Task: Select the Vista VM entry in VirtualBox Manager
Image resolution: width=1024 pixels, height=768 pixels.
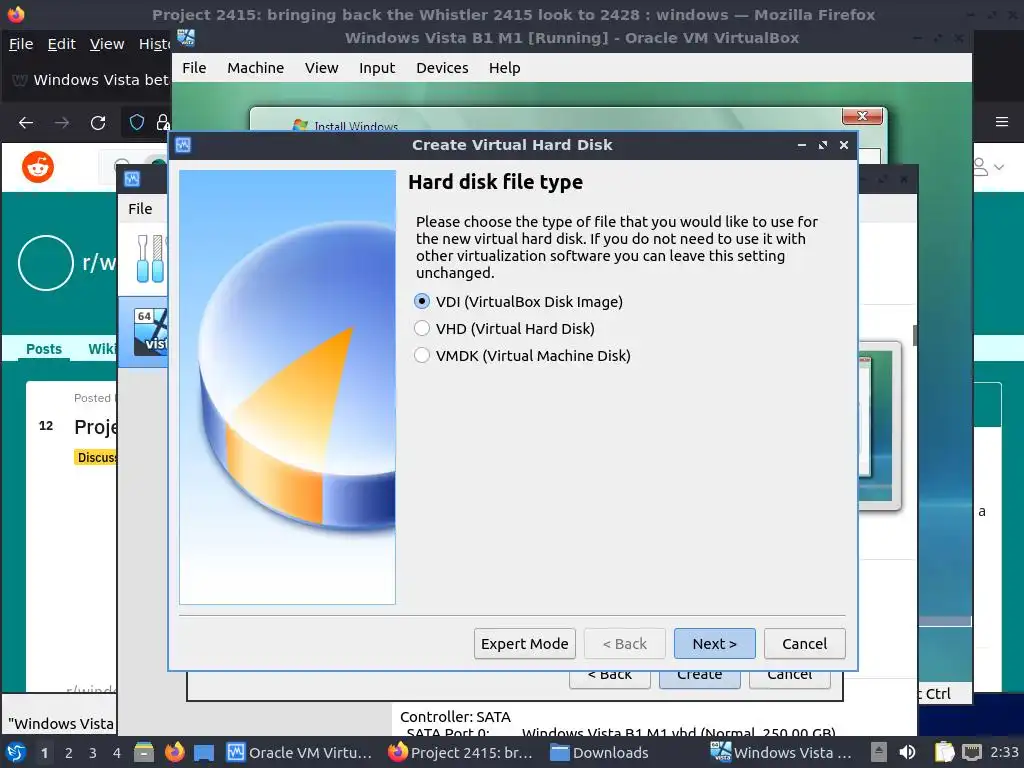Action: [144, 332]
